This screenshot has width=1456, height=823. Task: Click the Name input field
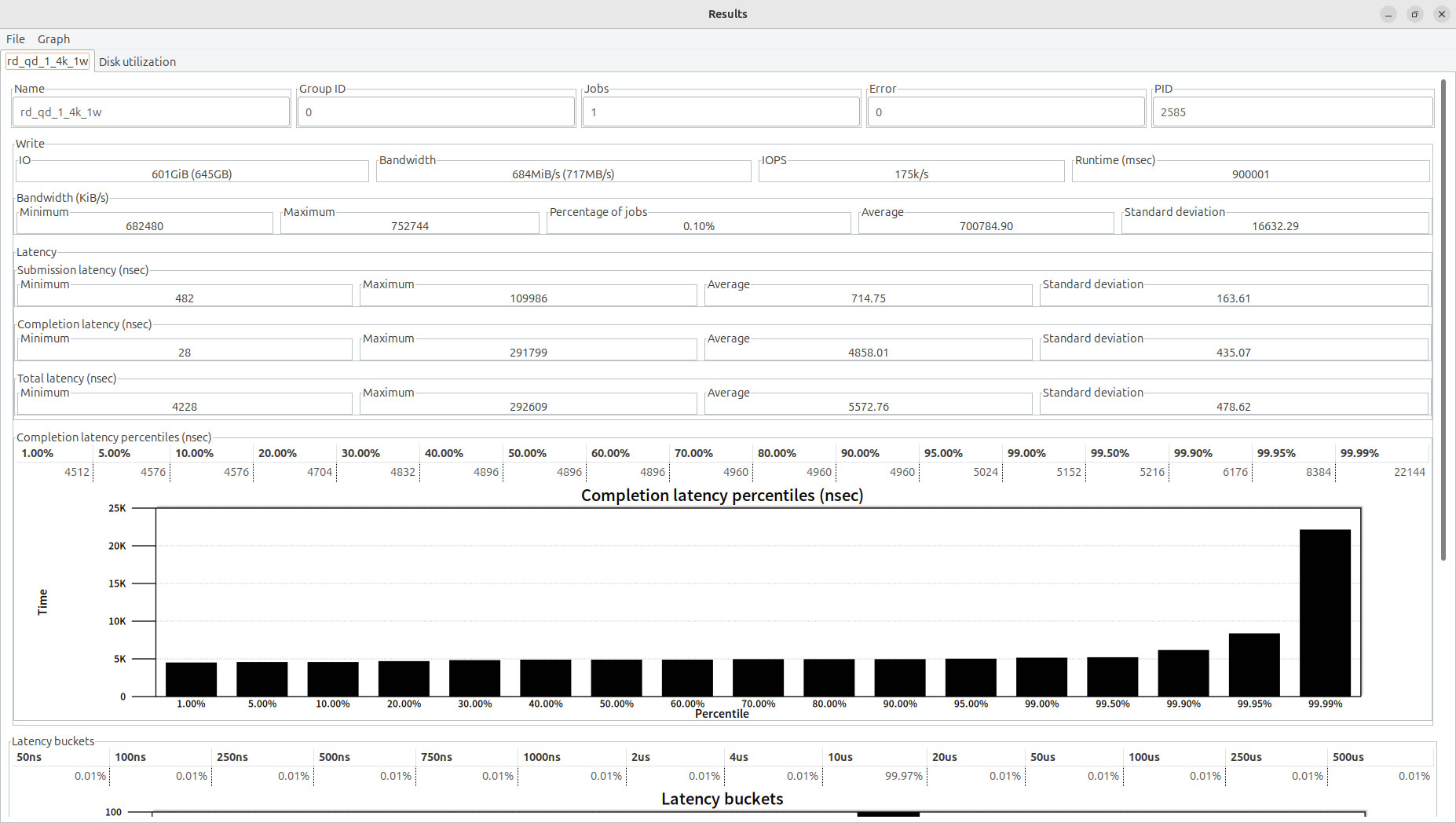pyautogui.click(x=152, y=112)
